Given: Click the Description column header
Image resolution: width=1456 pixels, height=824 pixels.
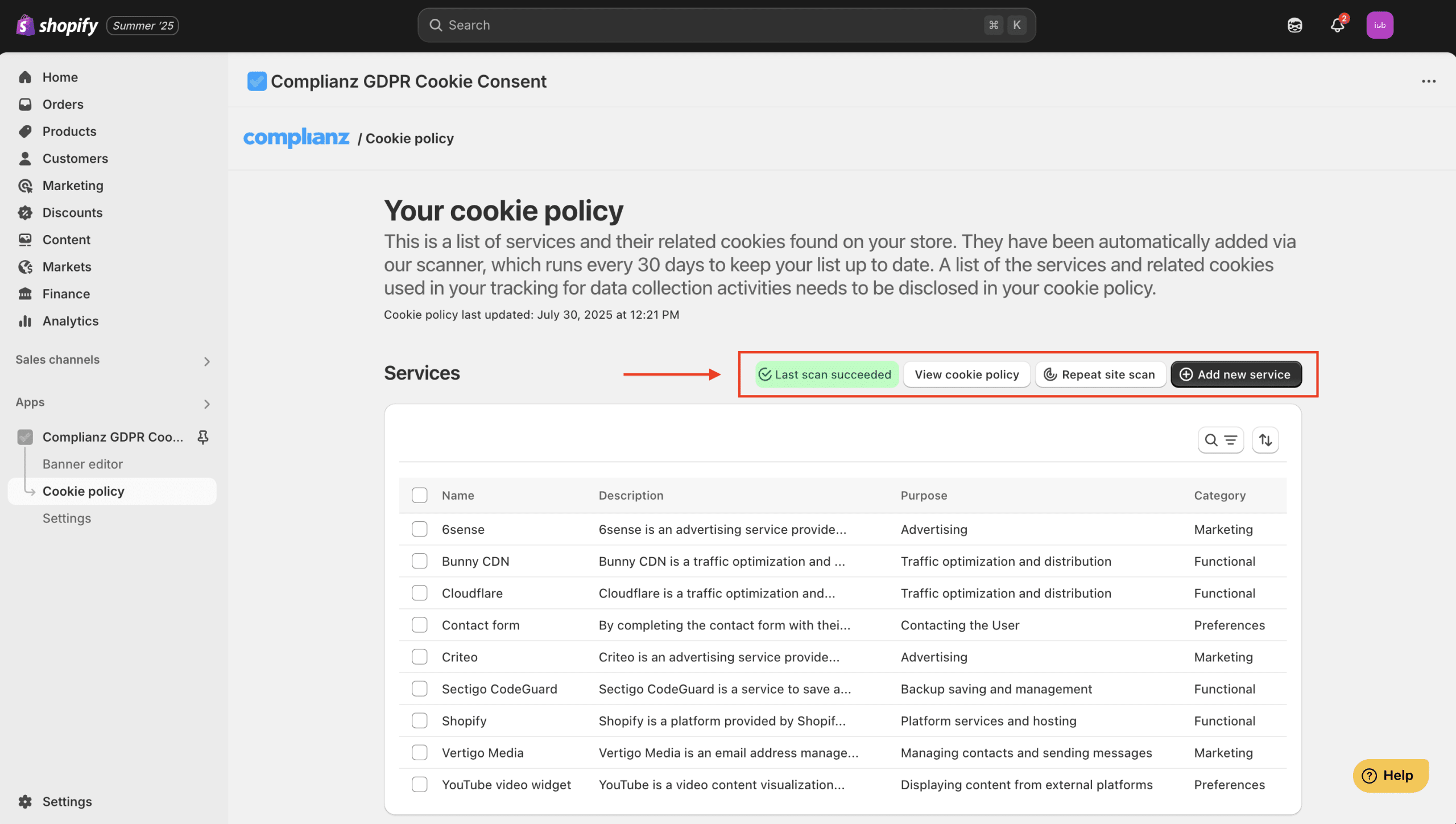Looking at the screenshot, I should pos(631,495).
